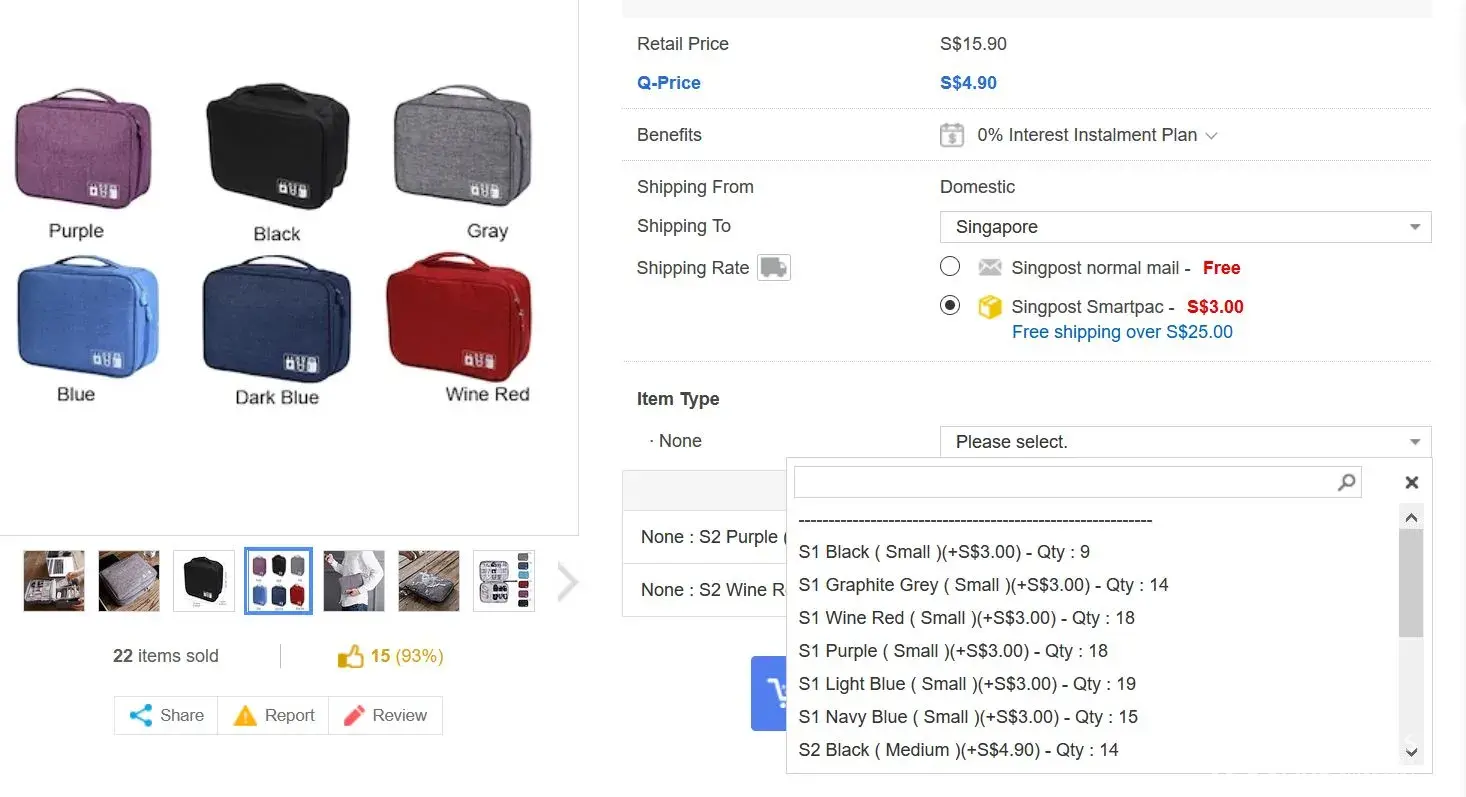This screenshot has width=1466, height=797.
Task: Choose S1 Wine Red Small option
Action: [966, 618]
